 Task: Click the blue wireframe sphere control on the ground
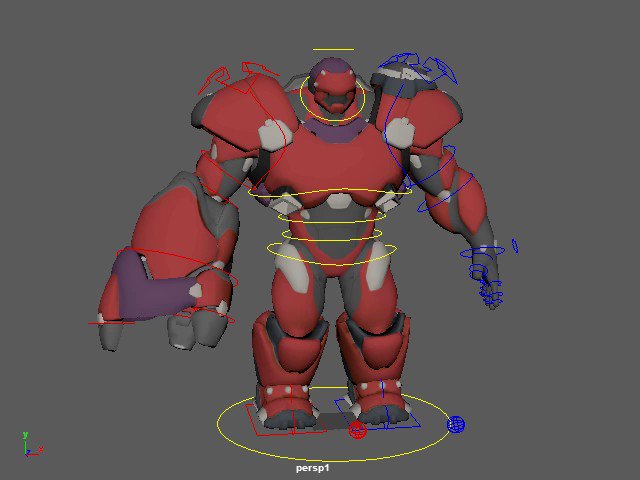[456, 424]
